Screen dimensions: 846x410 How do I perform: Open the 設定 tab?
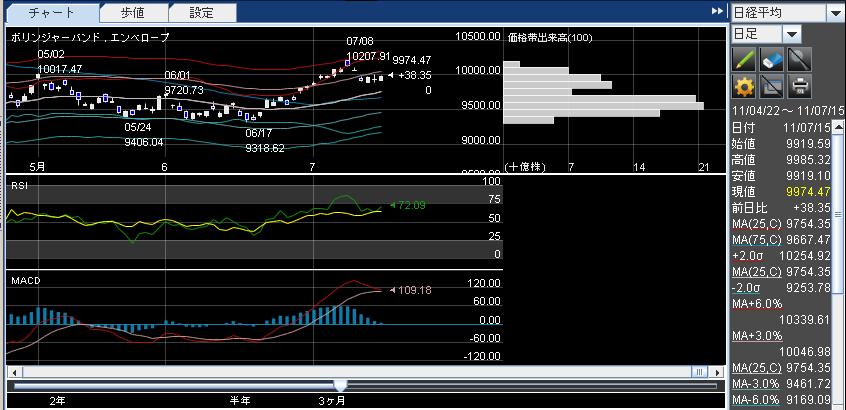[202, 13]
